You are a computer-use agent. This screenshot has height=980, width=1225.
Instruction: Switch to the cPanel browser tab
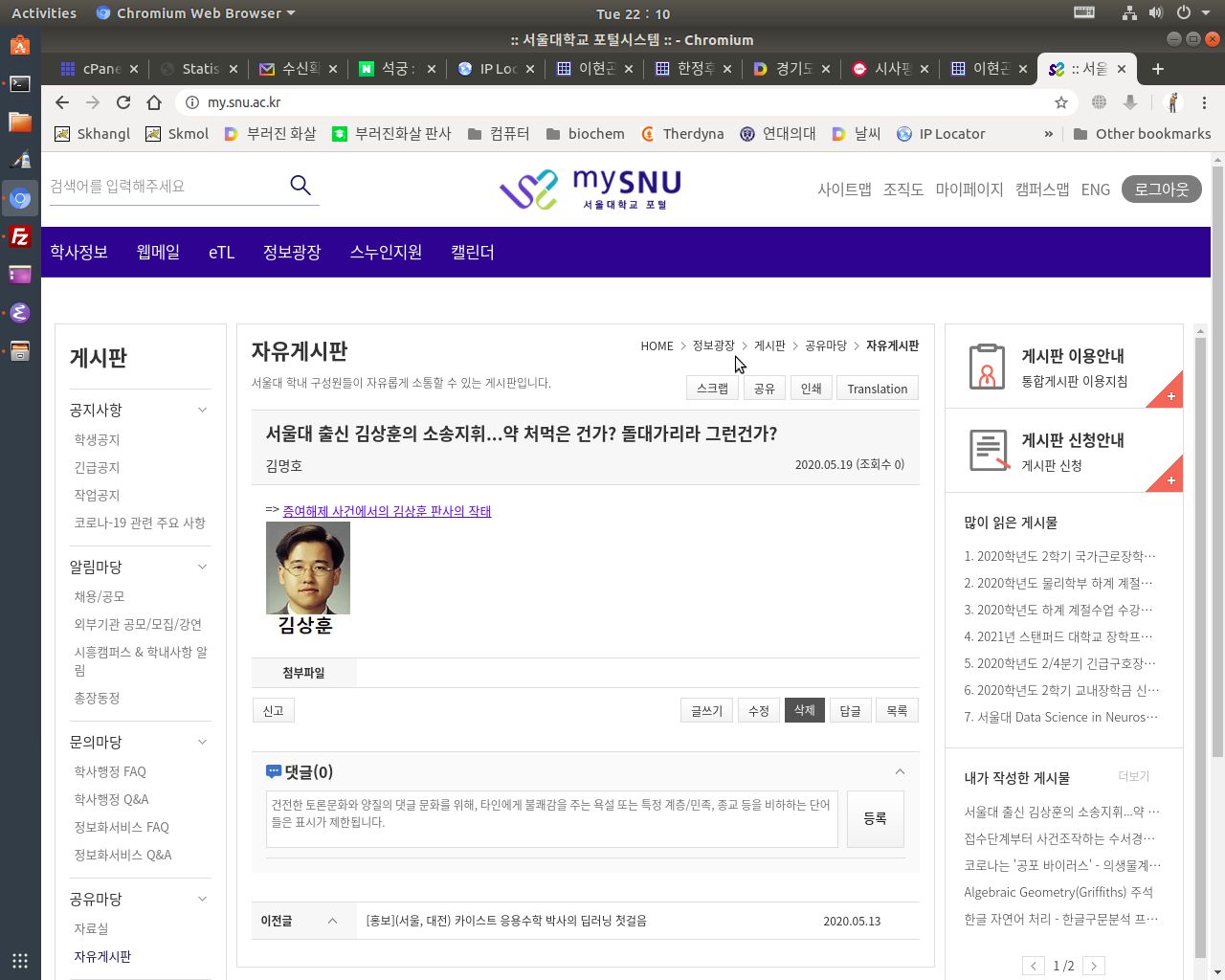coord(96,69)
